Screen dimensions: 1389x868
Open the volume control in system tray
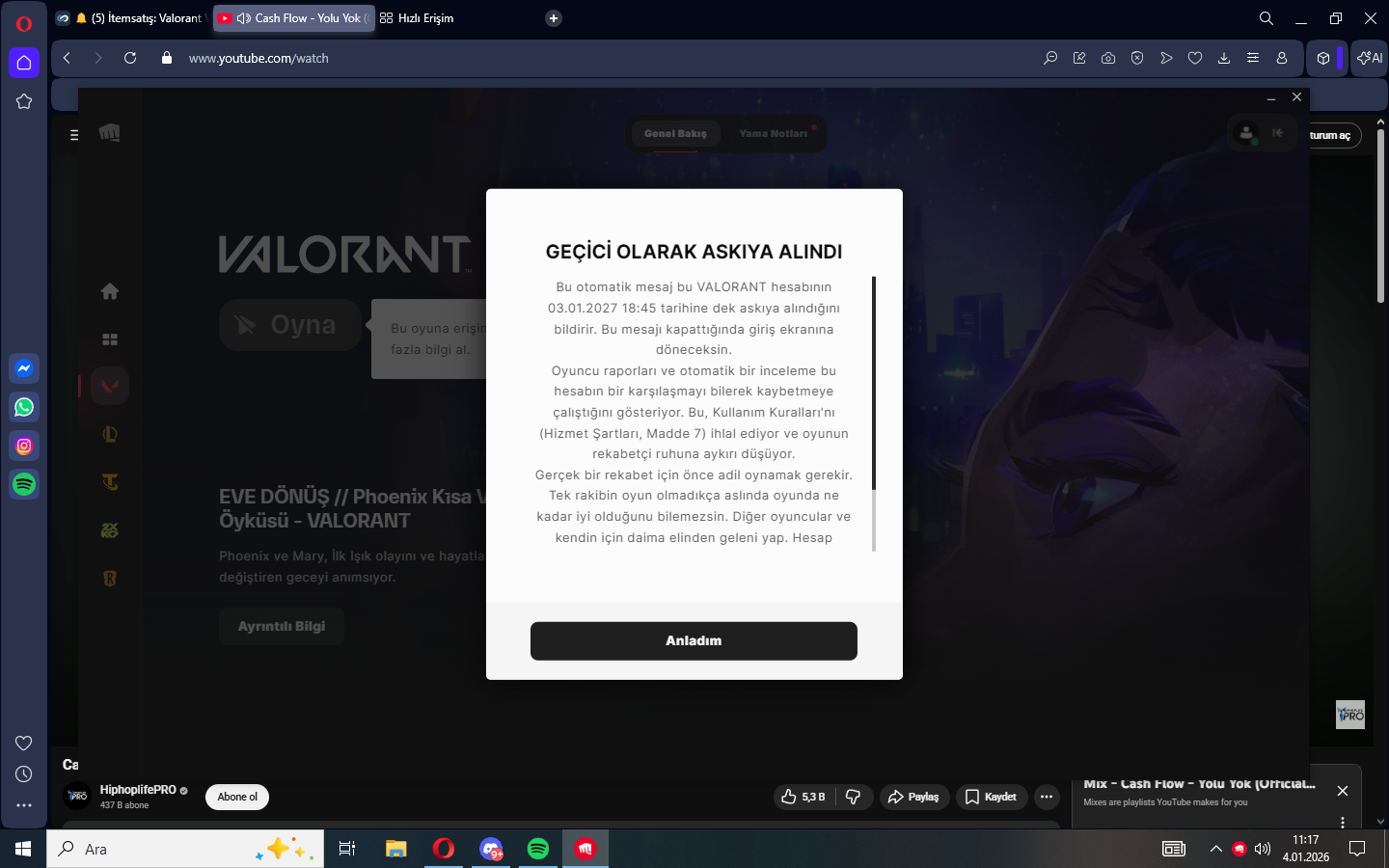coord(1263,849)
